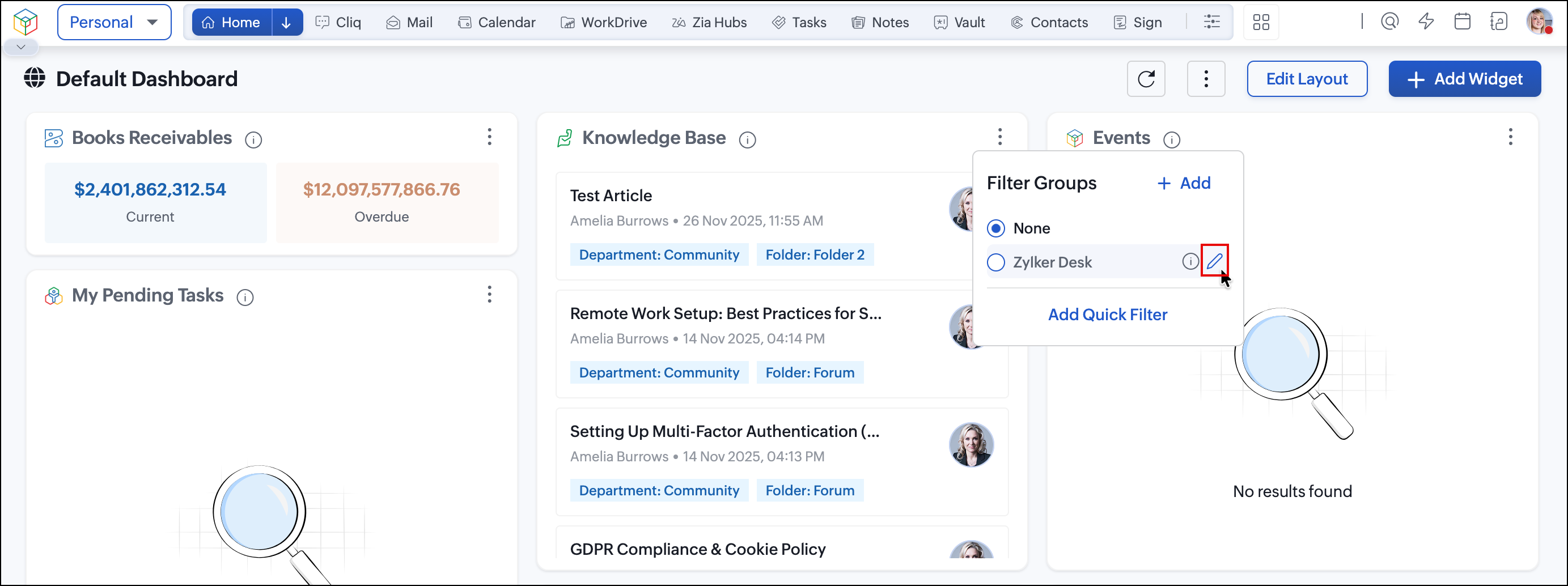
Task: Click the Add Widget button
Action: pyautogui.click(x=1464, y=79)
